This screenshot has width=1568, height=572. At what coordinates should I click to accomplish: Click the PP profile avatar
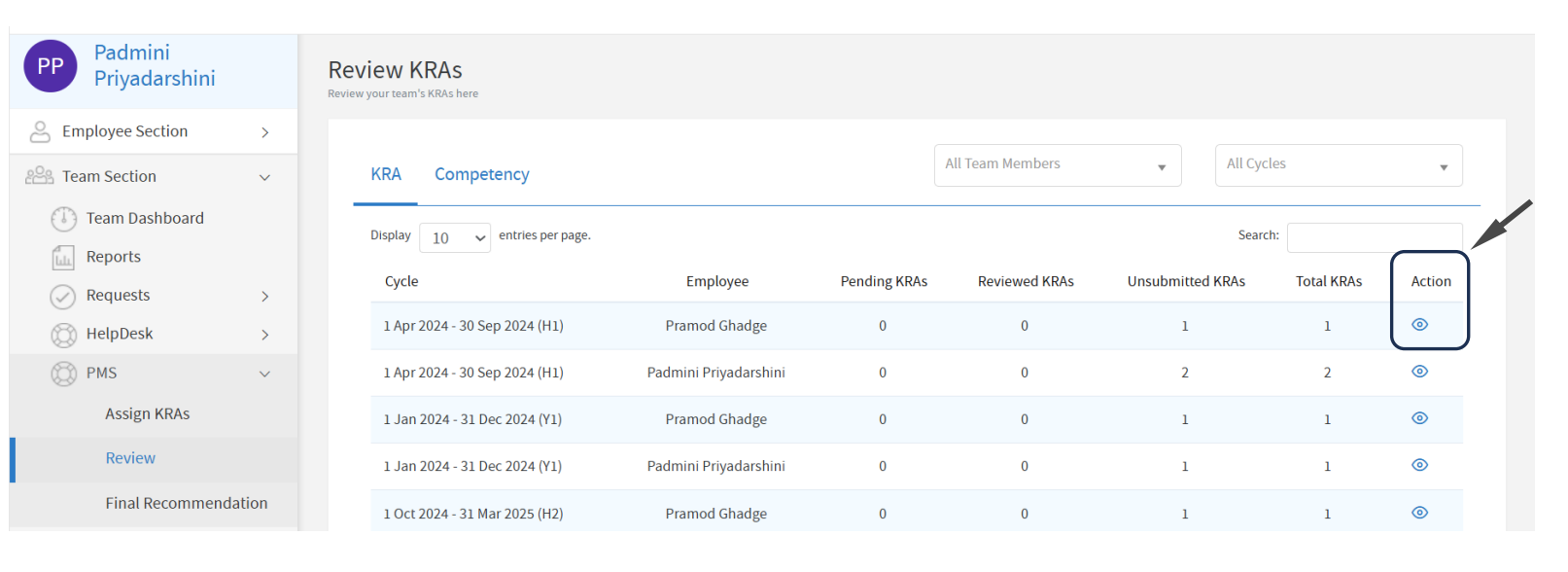click(x=51, y=66)
